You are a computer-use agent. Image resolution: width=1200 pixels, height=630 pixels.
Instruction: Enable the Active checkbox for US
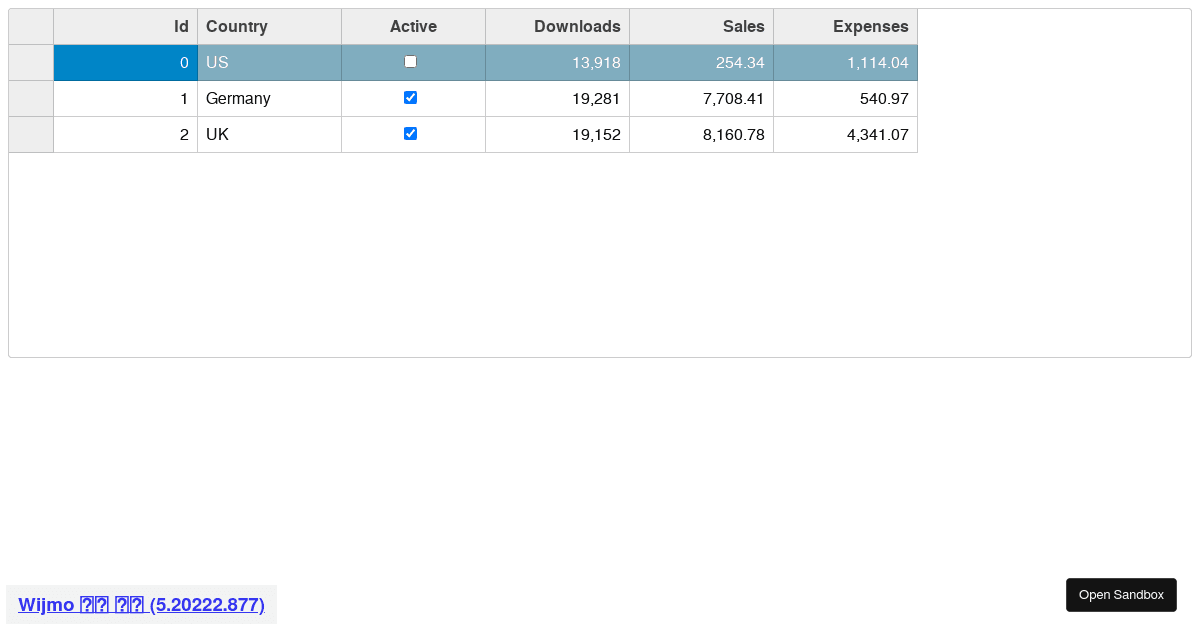point(410,61)
